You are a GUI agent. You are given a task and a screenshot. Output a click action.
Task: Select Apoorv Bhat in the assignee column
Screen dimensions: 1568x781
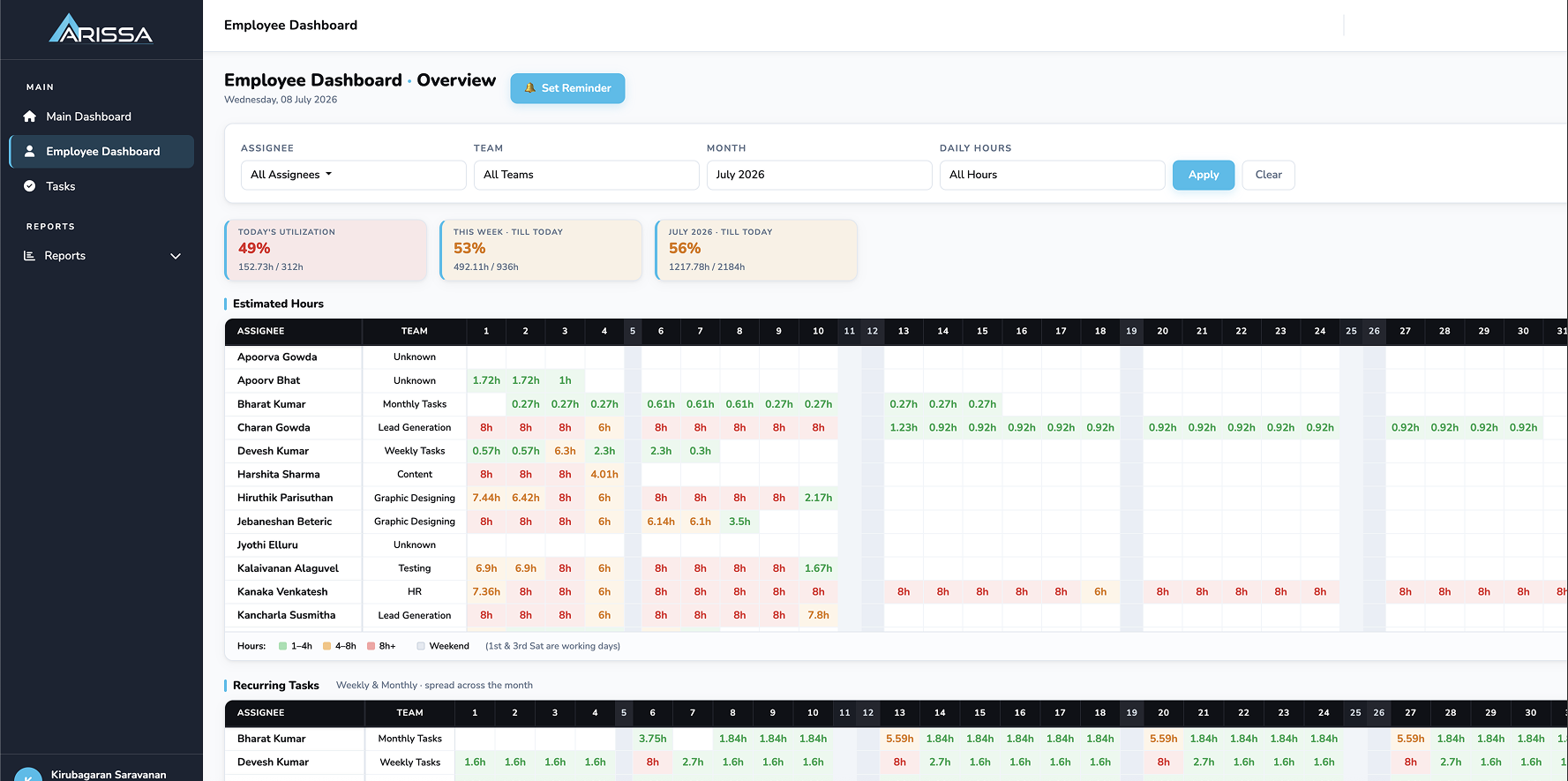(268, 380)
